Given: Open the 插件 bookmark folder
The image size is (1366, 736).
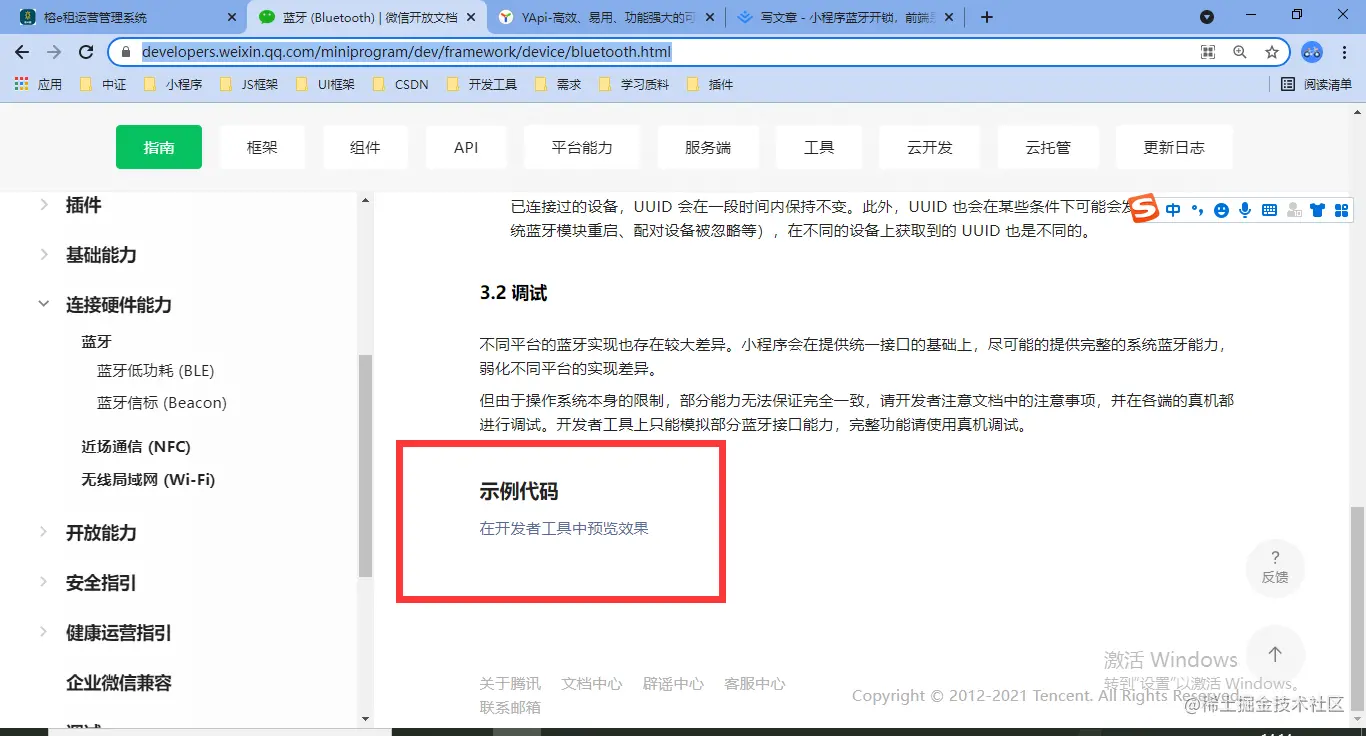Looking at the screenshot, I should click(710, 85).
